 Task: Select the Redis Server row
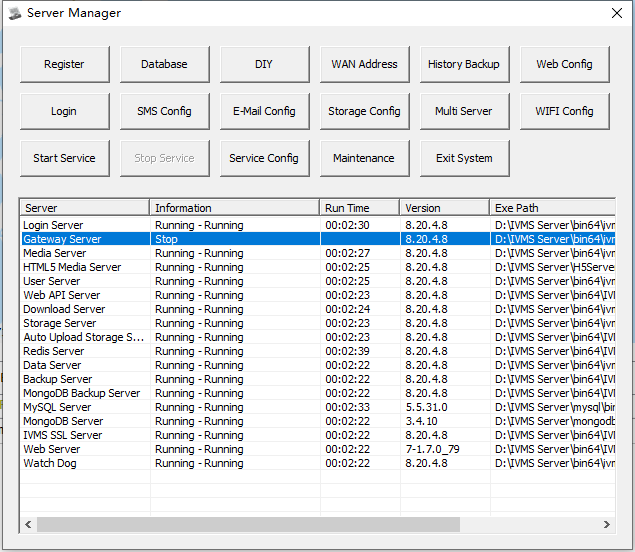pos(318,351)
